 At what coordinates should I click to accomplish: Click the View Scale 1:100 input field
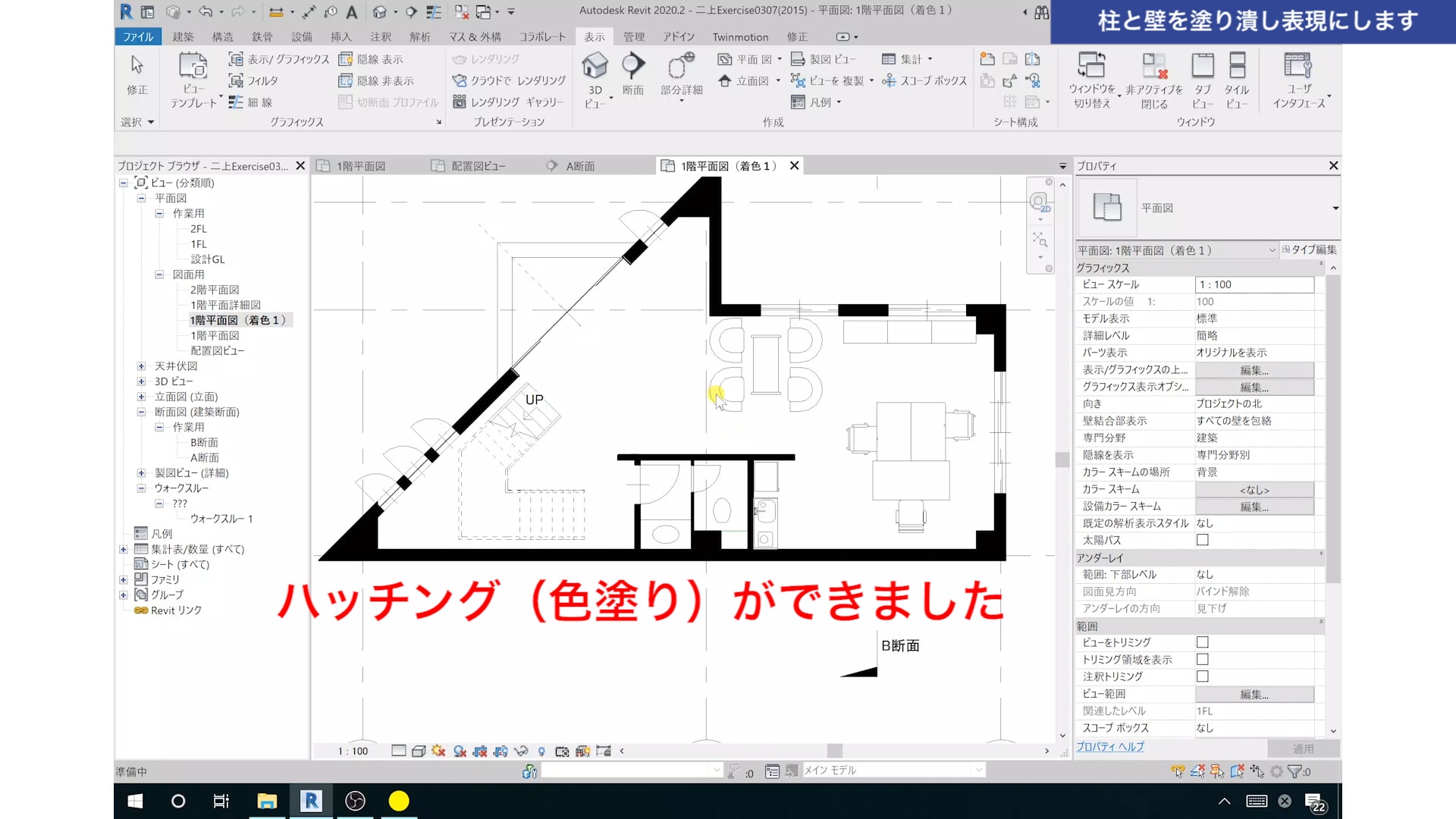[x=1254, y=284]
